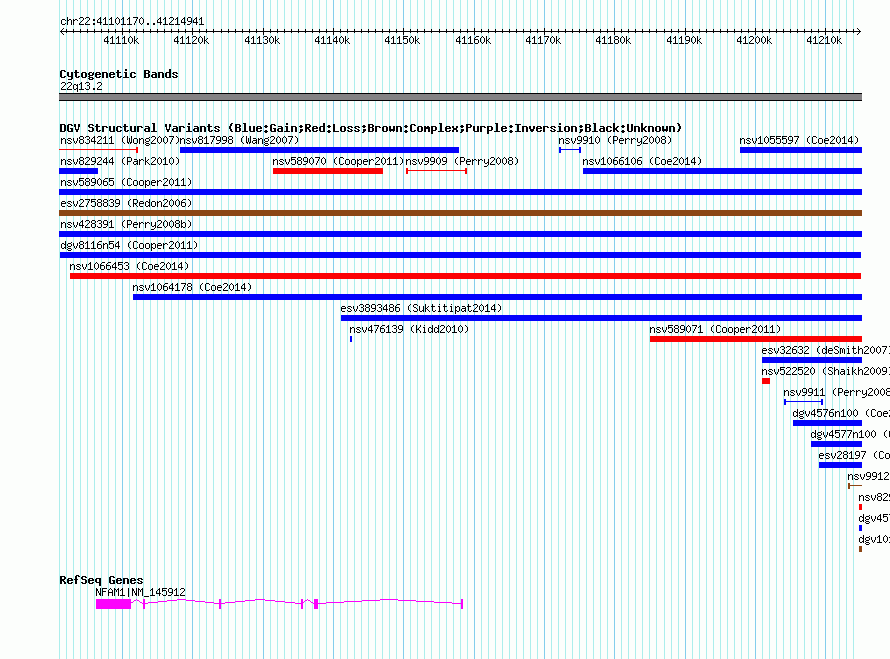Open NFAM1|NM_145912 gene label
Viewport: 890px width, 659px height.
coord(140,592)
